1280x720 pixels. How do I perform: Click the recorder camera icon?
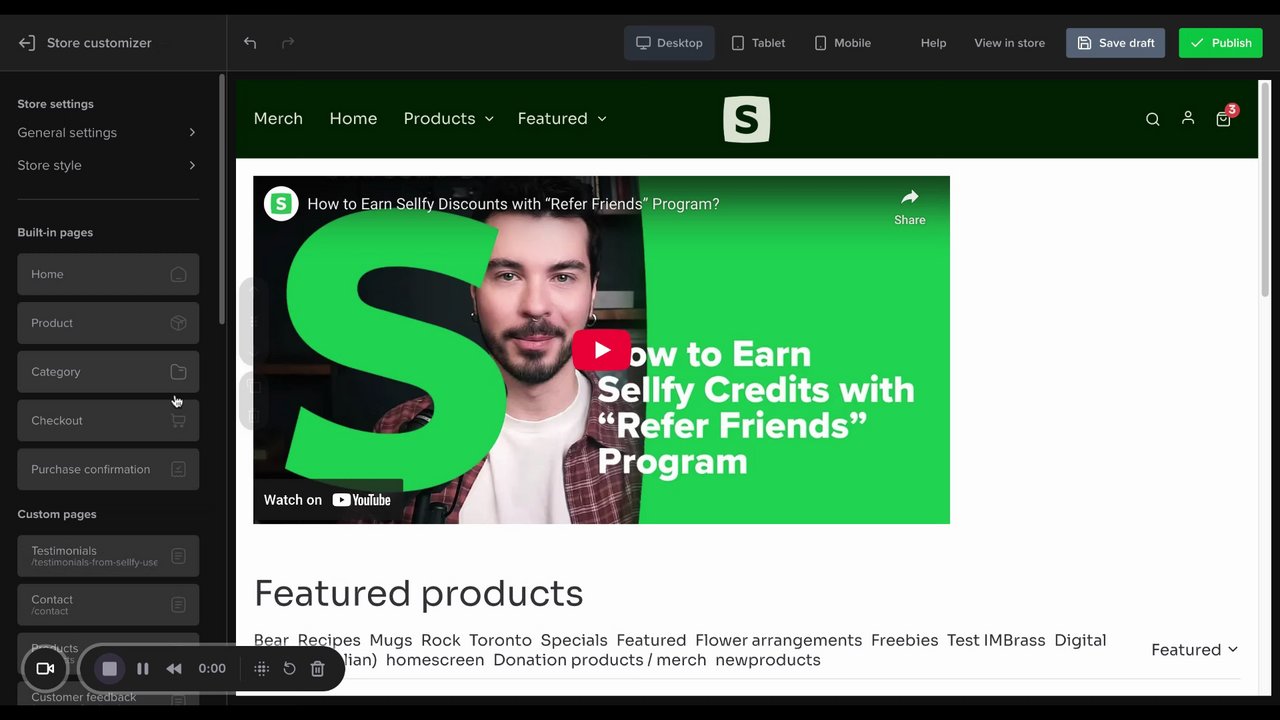click(x=45, y=669)
